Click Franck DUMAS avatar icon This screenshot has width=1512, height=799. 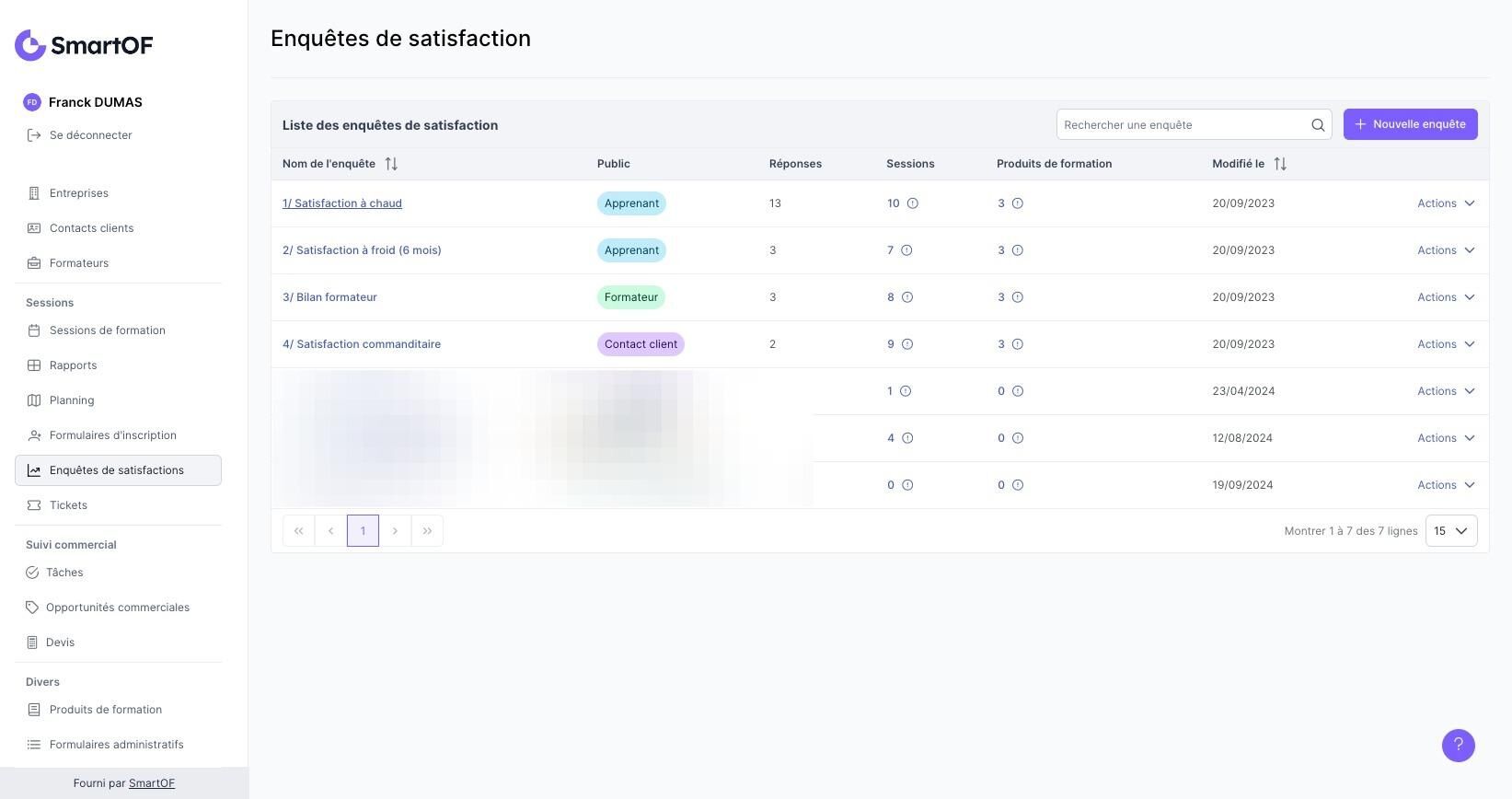tap(32, 102)
